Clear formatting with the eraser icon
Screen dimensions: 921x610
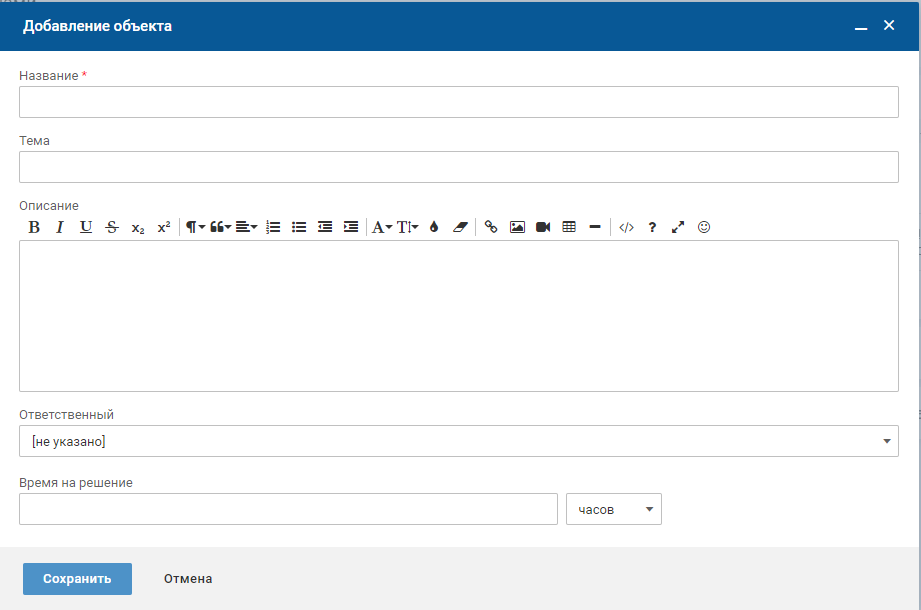[460, 227]
